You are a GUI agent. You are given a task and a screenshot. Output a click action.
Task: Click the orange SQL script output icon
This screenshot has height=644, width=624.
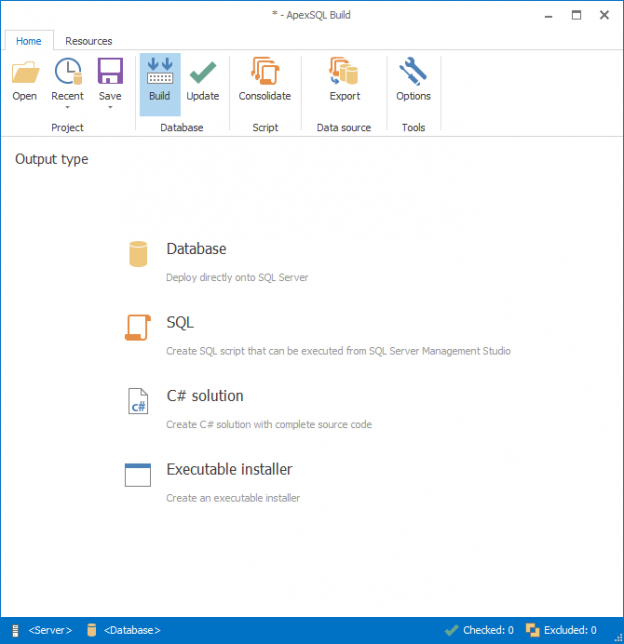(x=138, y=327)
